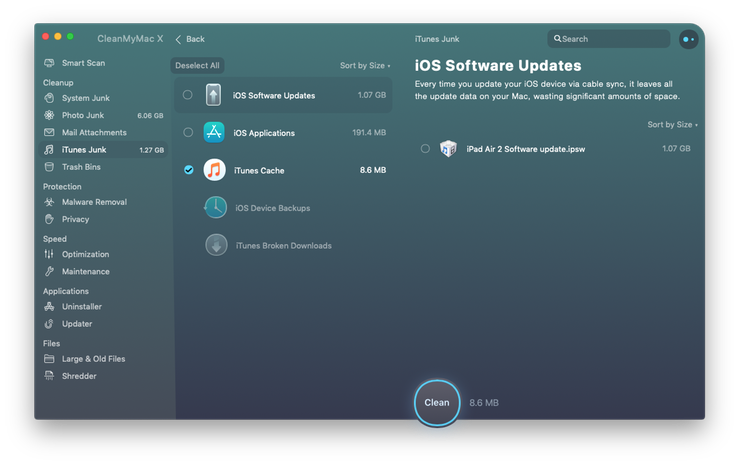The image size is (740, 465).
Task: Click the Uninstaller icon
Action: pyautogui.click(x=49, y=306)
